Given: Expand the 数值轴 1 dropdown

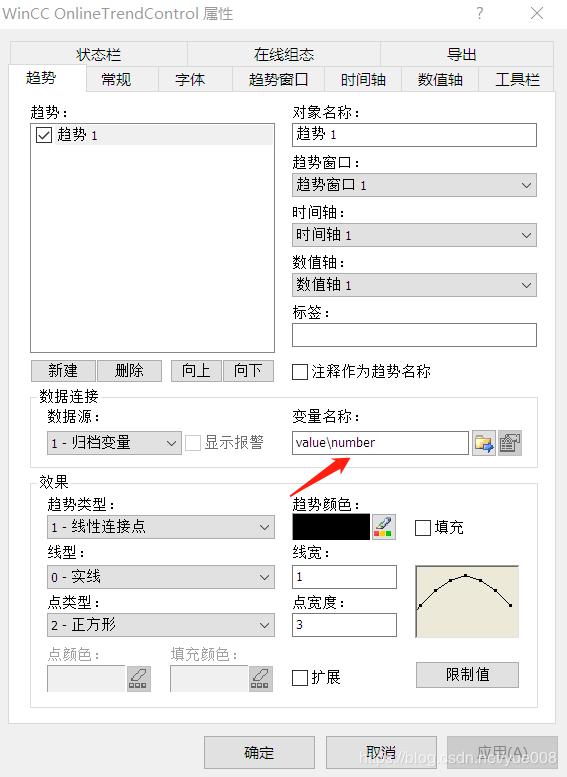Looking at the screenshot, I should [x=414, y=285].
